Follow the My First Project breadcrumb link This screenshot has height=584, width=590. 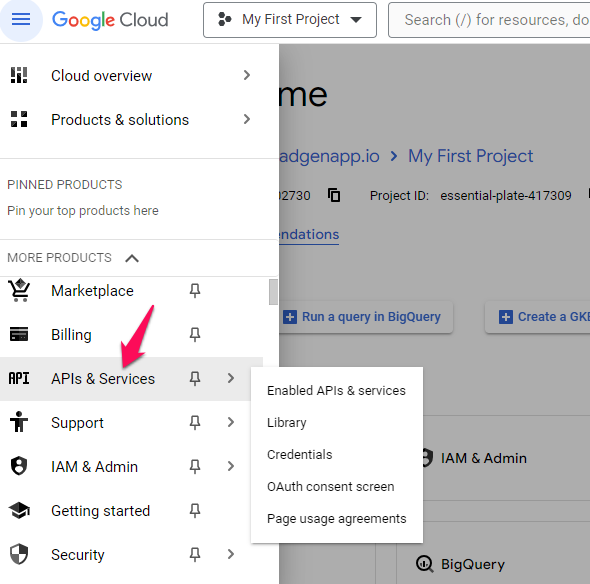point(470,156)
